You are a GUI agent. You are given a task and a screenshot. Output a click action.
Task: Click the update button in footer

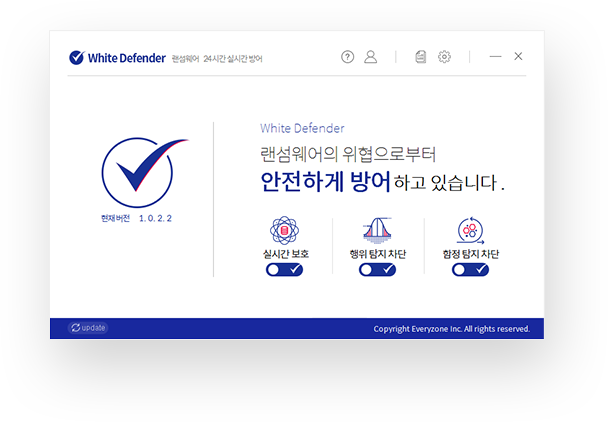pos(88,328)
